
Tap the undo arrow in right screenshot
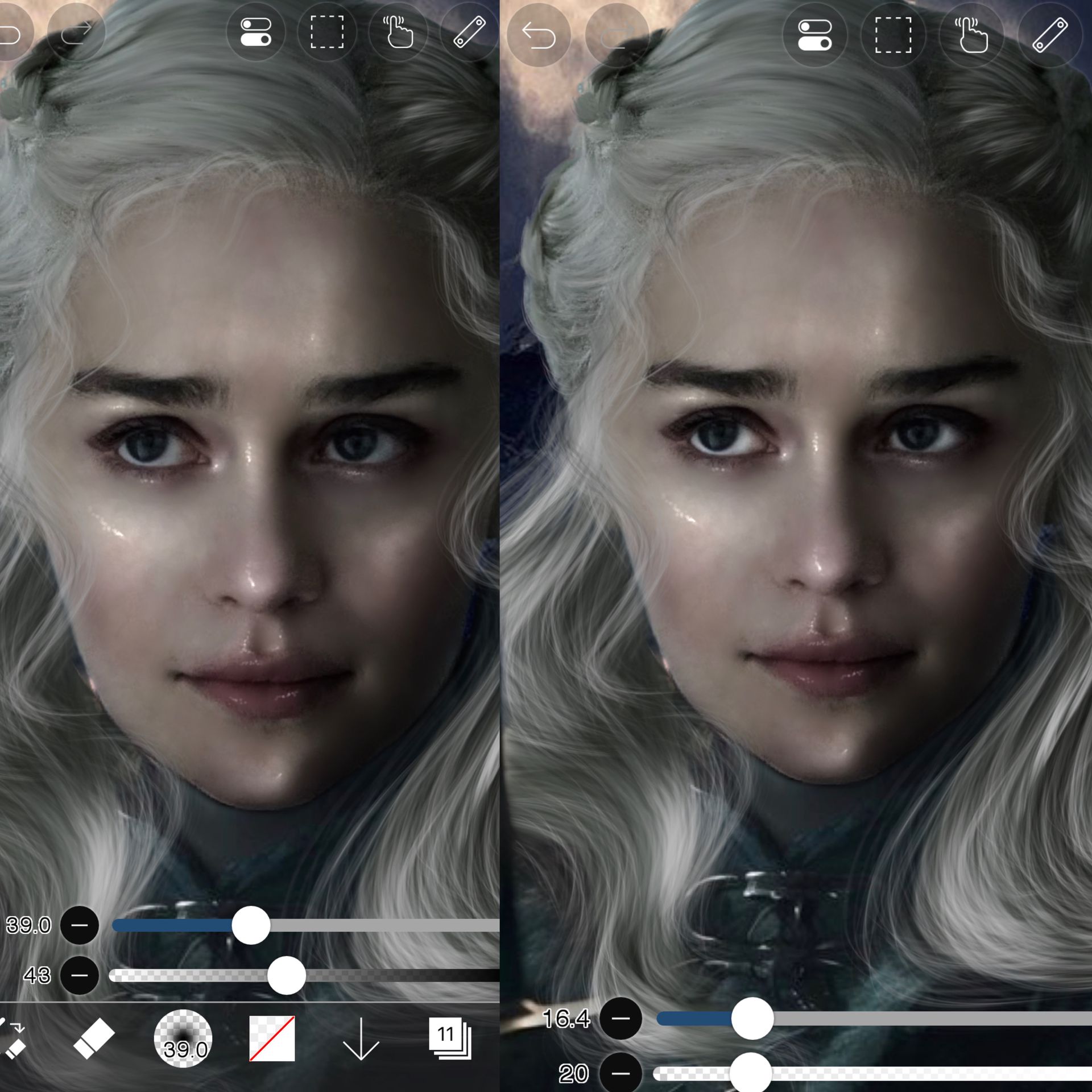coord(538,35)
